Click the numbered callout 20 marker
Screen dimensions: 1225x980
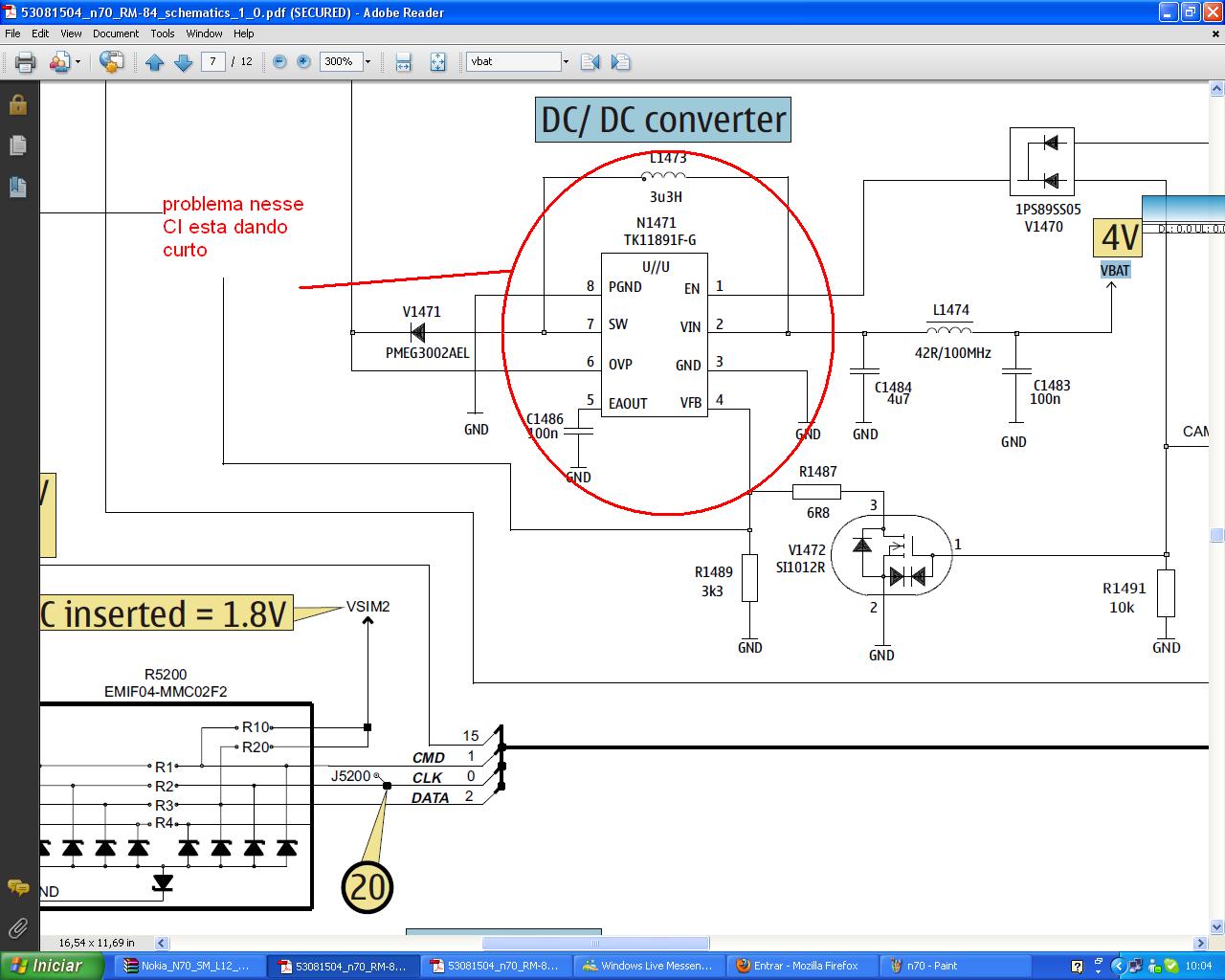(367, 887)
